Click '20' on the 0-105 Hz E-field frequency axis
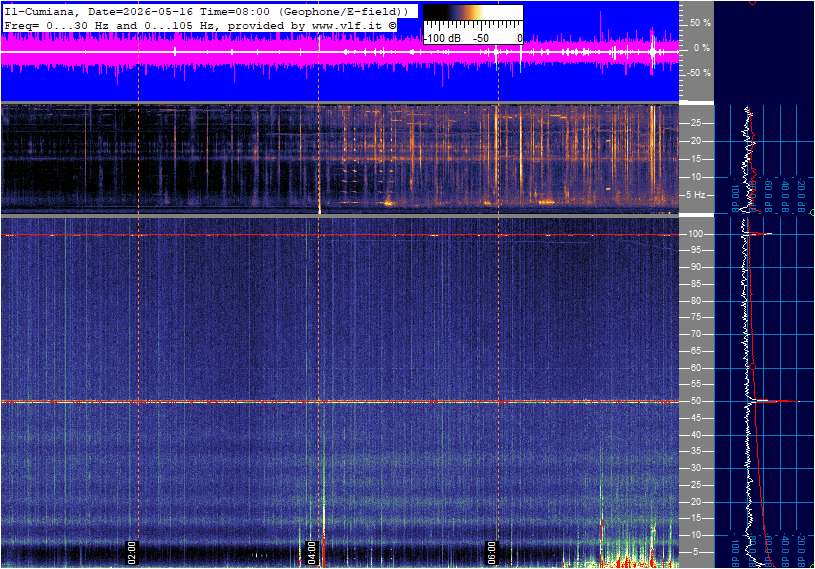The width and height of the screenshot is (815, 569). [x=695, y=502]
